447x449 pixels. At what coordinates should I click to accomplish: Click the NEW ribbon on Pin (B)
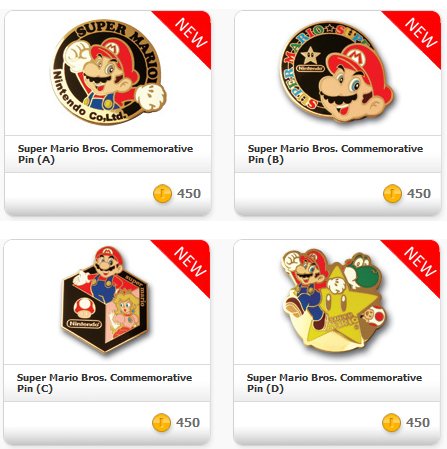coord(420,34)
